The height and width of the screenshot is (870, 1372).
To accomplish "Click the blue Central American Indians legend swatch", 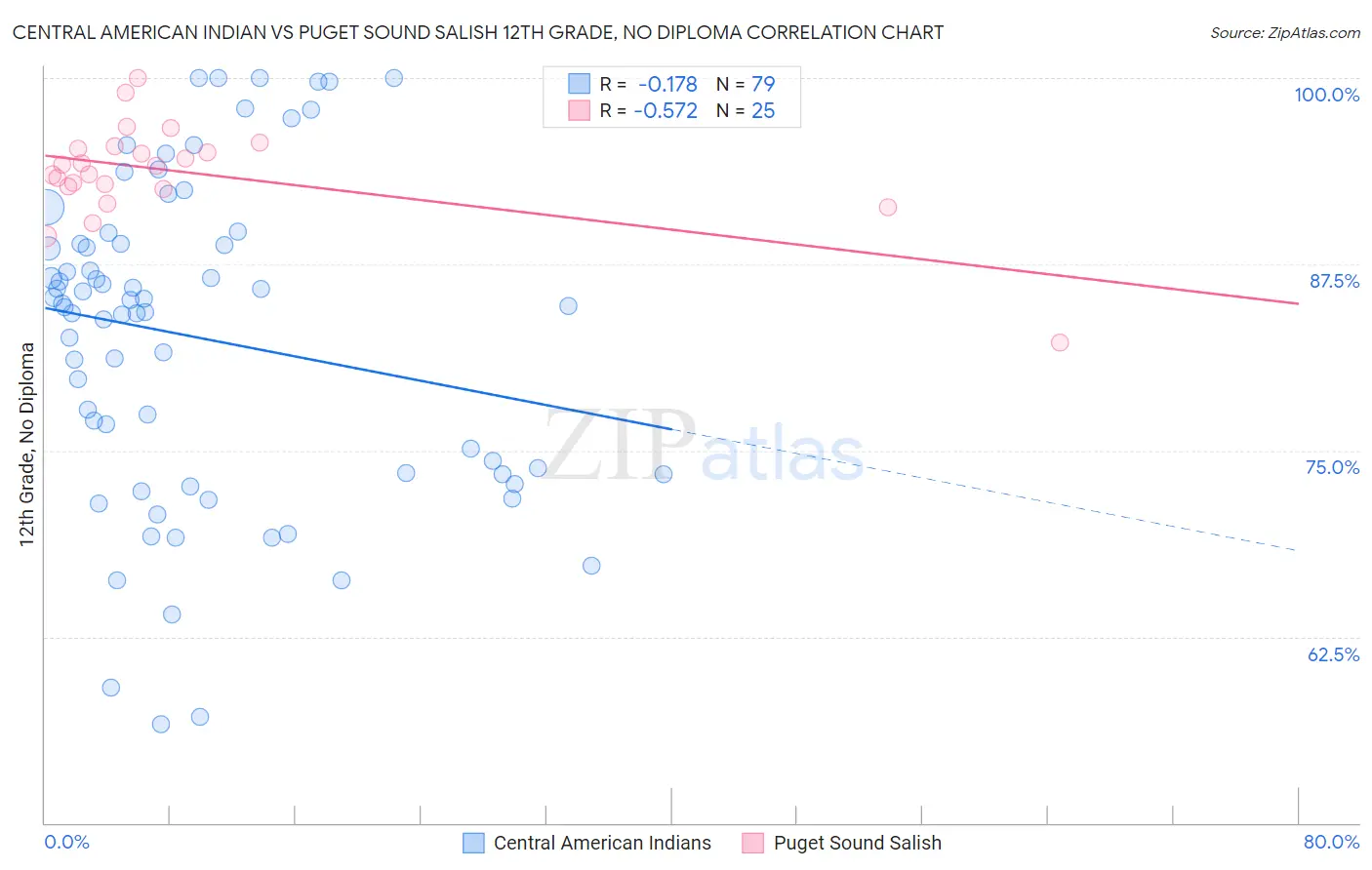I will (473, 843).
